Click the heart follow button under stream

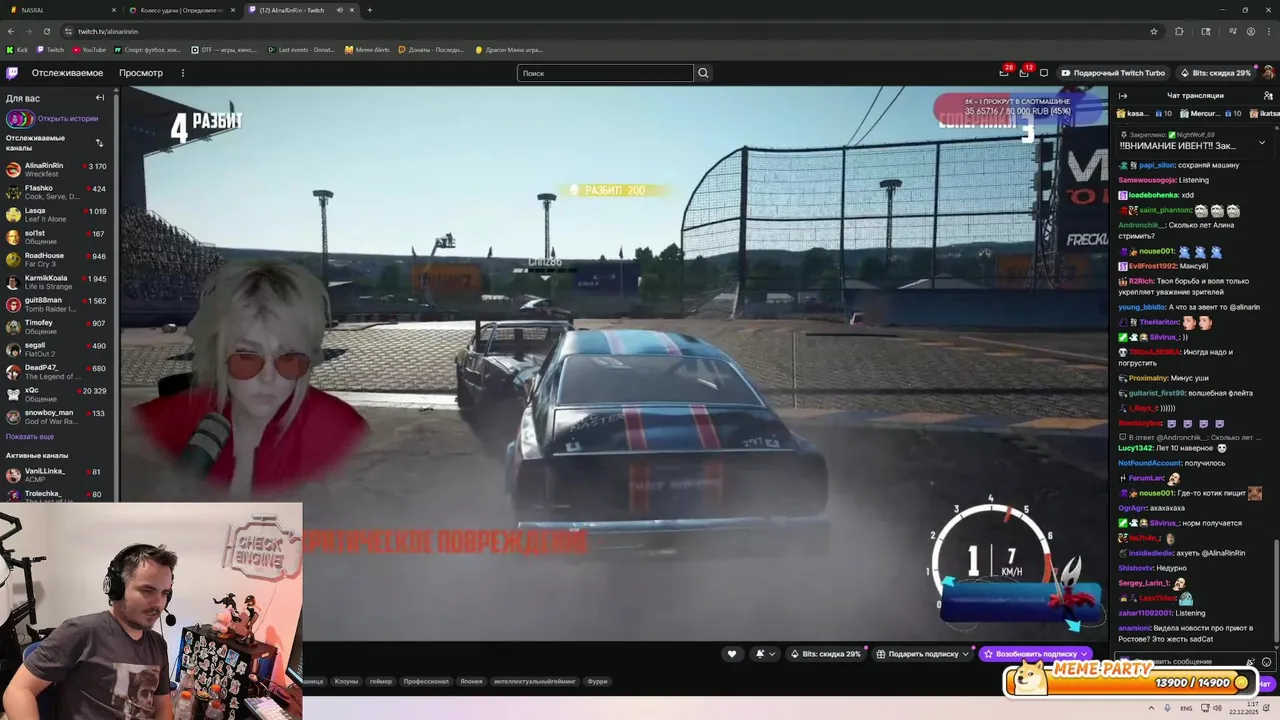click(x=732, y=654)
